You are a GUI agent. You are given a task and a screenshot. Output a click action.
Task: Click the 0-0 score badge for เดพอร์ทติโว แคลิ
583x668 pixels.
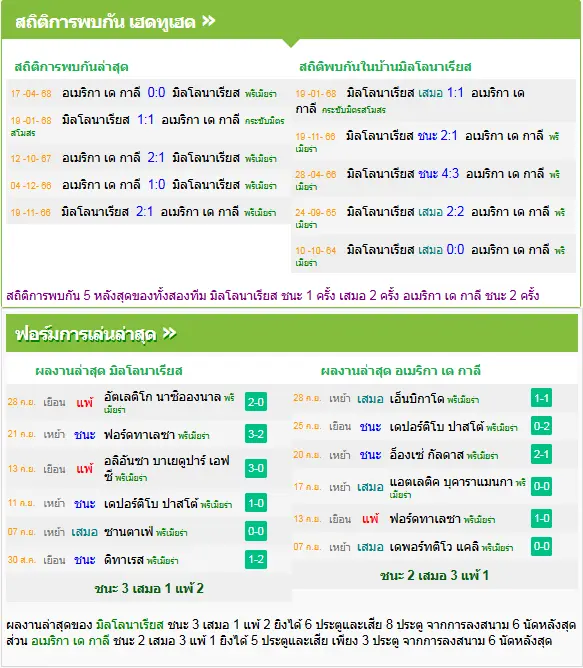click(x=541, y=547)
